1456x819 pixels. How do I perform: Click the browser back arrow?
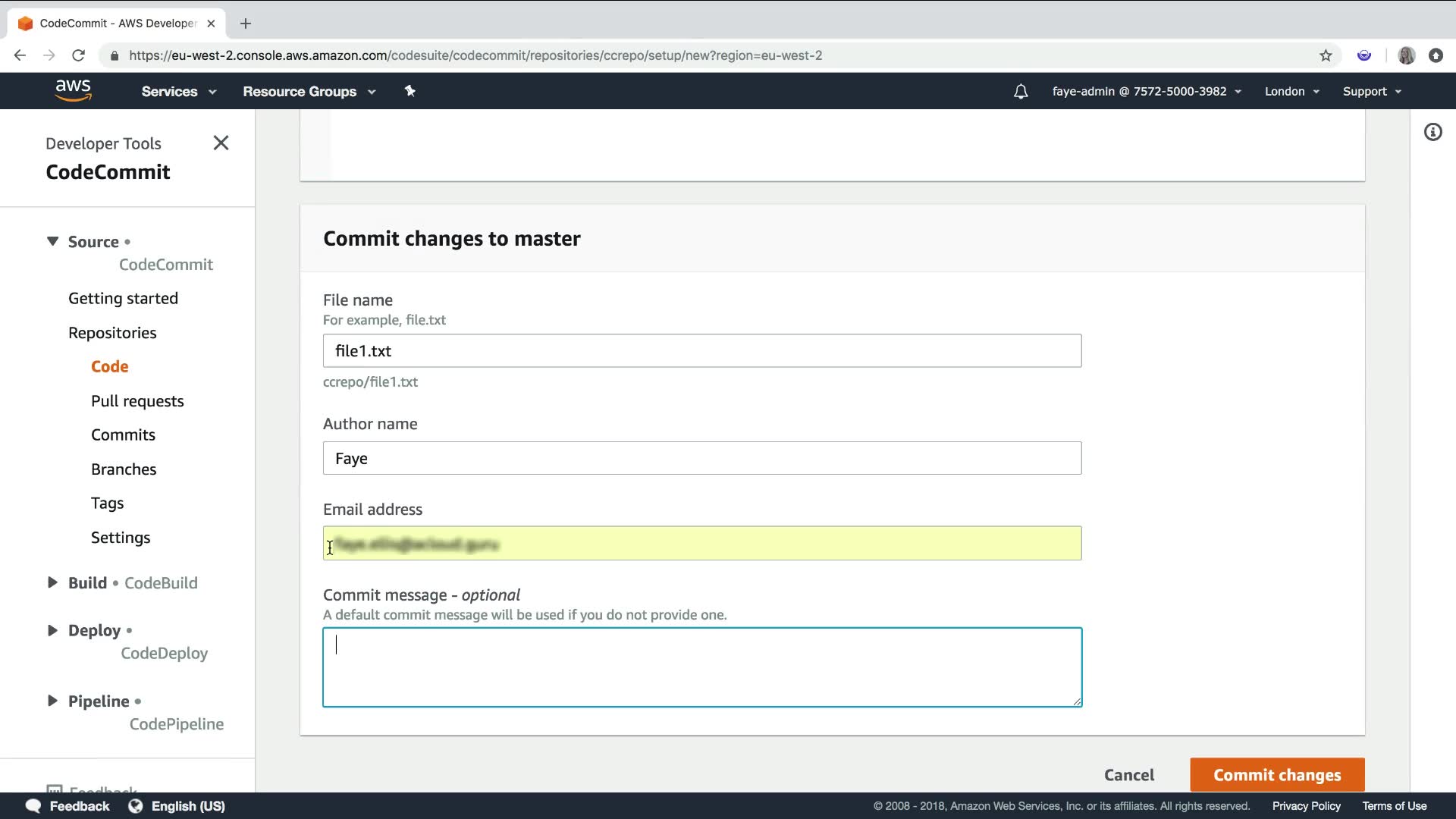click(x=20, y=55)
